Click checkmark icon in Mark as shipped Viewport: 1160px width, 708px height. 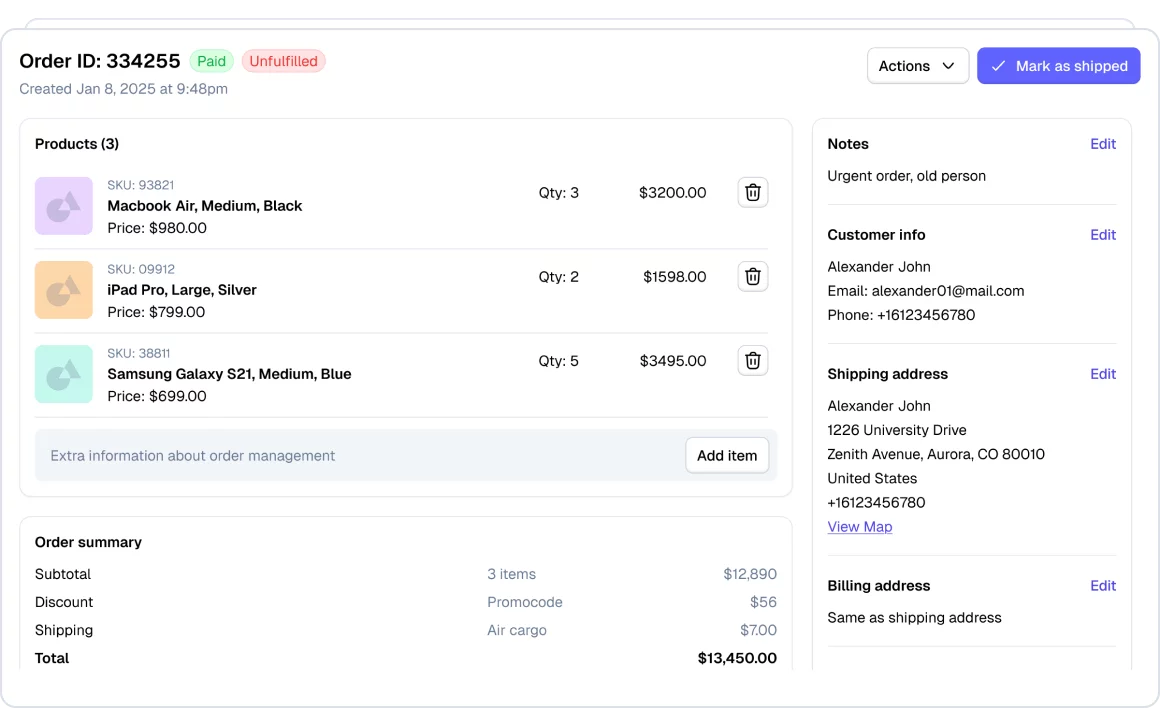998,66
